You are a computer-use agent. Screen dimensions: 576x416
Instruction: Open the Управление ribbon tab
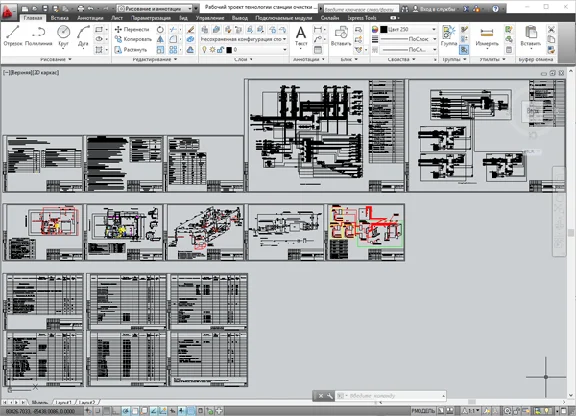click(210, 18)
